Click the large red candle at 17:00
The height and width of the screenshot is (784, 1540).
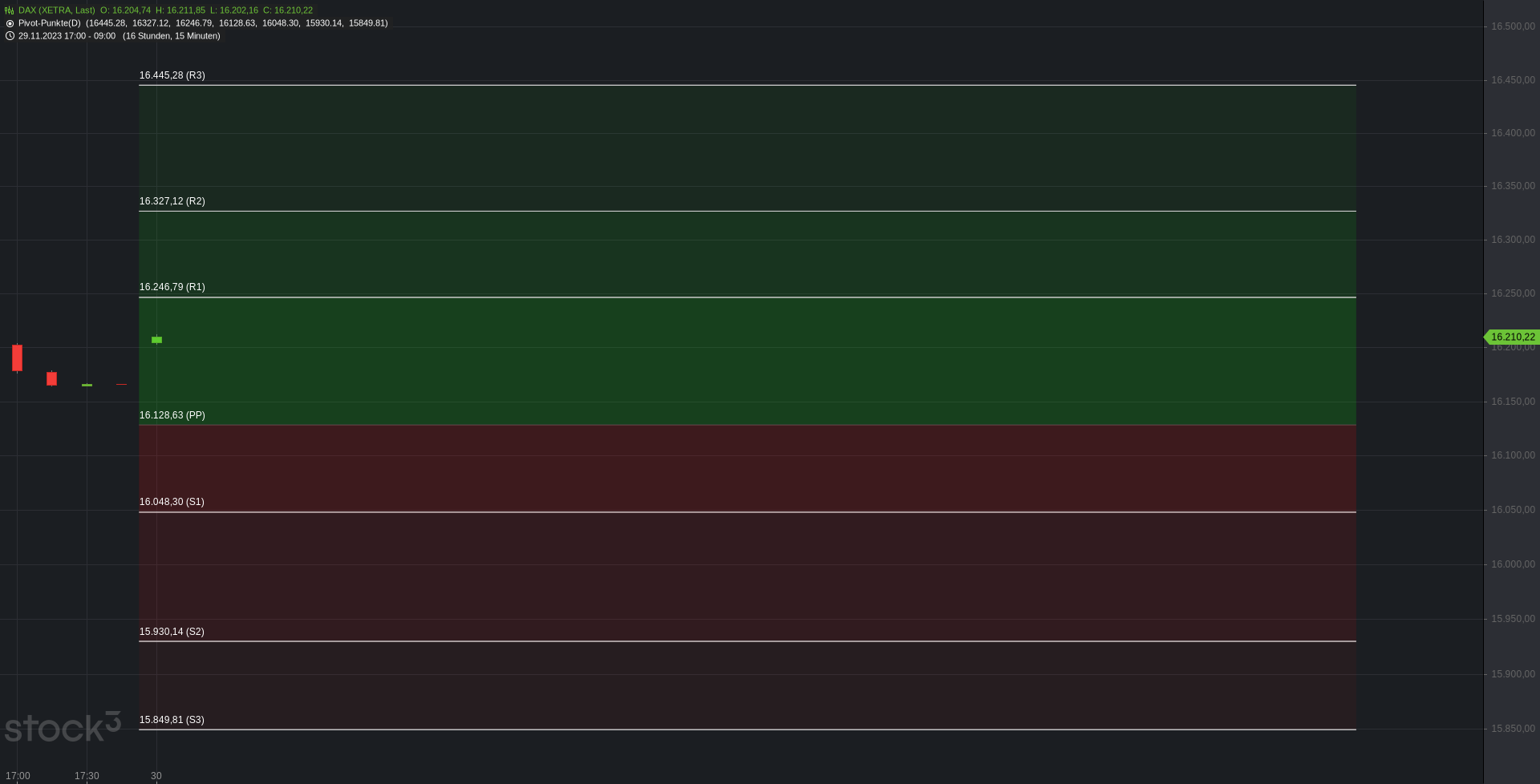pyautogui.click(x=17, y=358)
